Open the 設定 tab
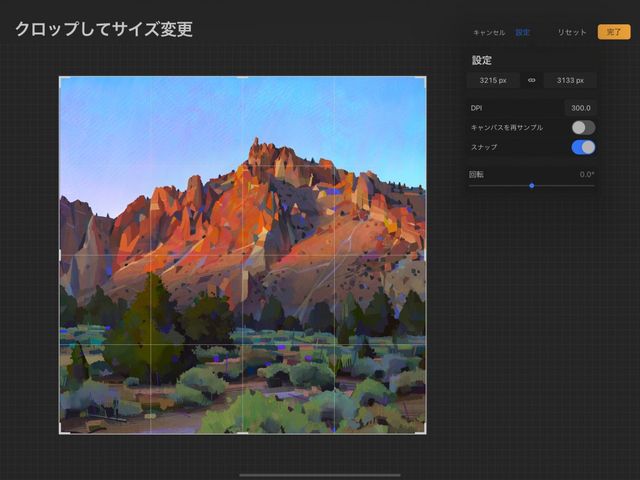 pyautogui.click(x=522, y=32)
